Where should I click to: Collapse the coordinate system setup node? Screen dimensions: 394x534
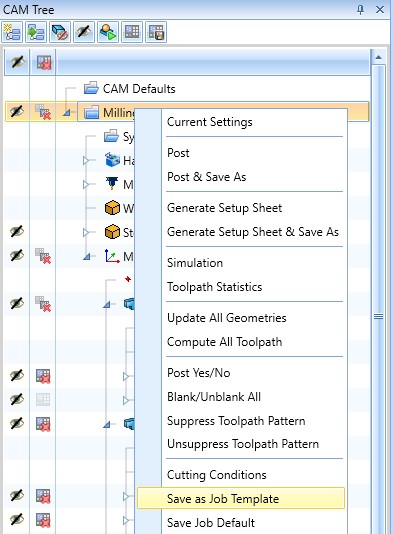[x=87, y=256]
